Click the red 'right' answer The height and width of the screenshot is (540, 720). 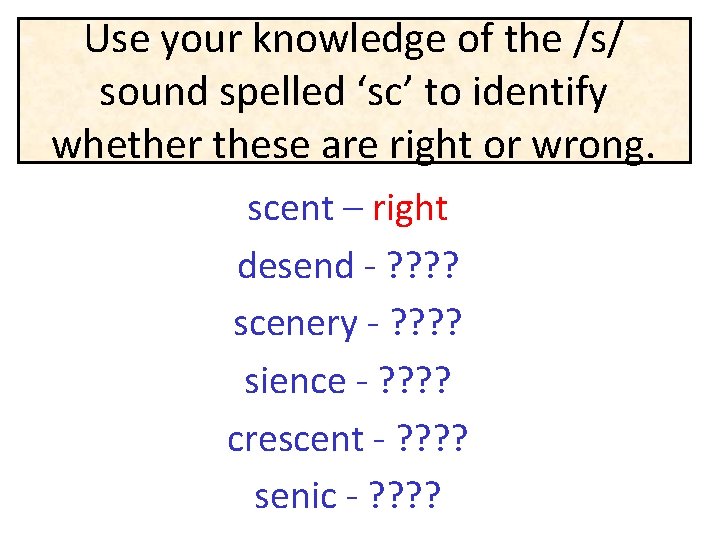point(410,210)
